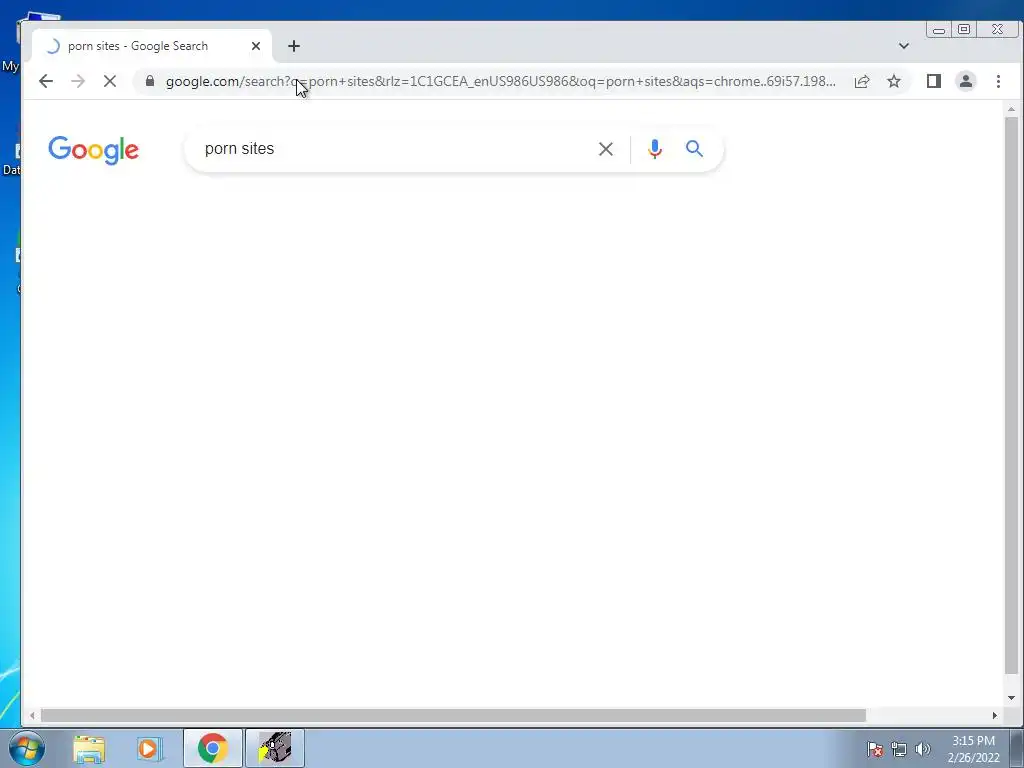Click the vertical scrollbar up arrow
The height and width of the screenshot is (768, 1024).
click(x=1011, y=109)
